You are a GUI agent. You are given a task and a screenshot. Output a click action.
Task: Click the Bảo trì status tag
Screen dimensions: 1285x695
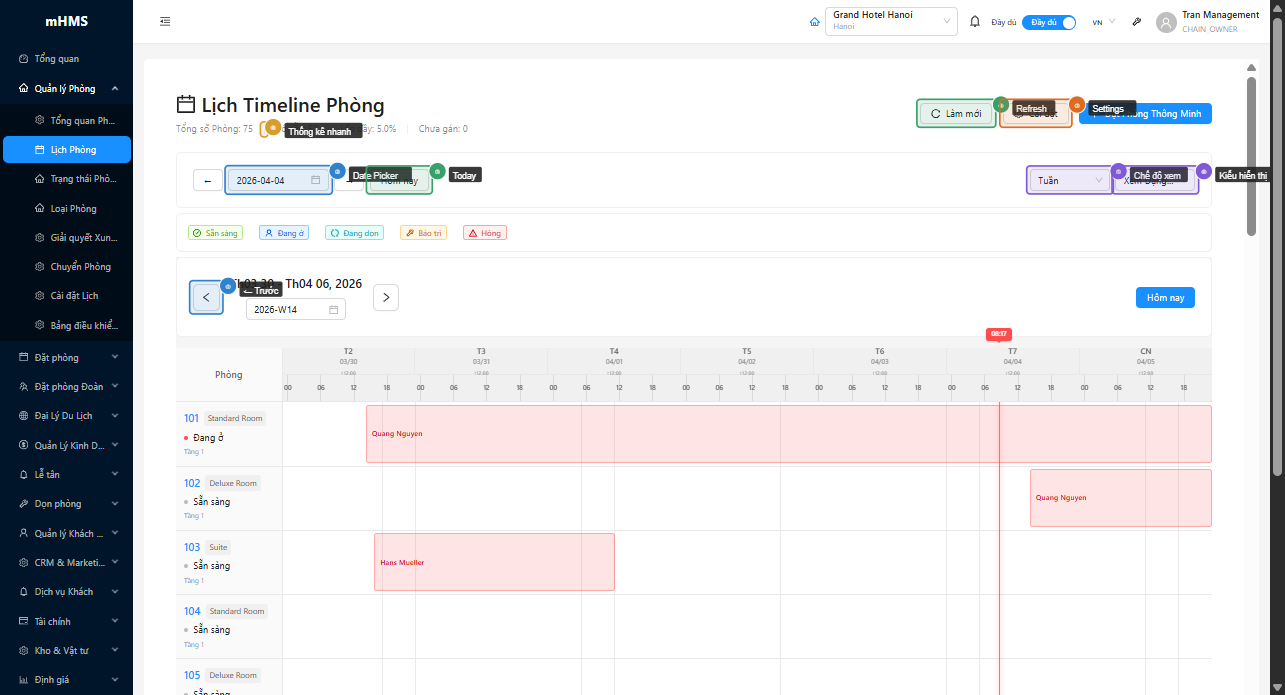point(423,233)
